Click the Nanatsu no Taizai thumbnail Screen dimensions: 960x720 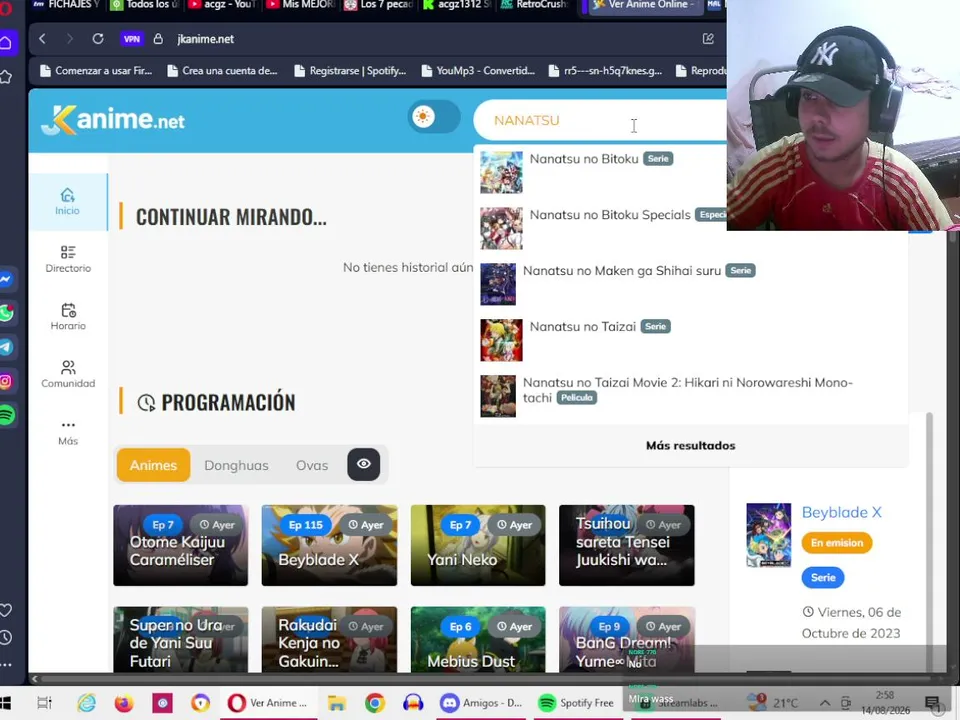click(501, 340)
